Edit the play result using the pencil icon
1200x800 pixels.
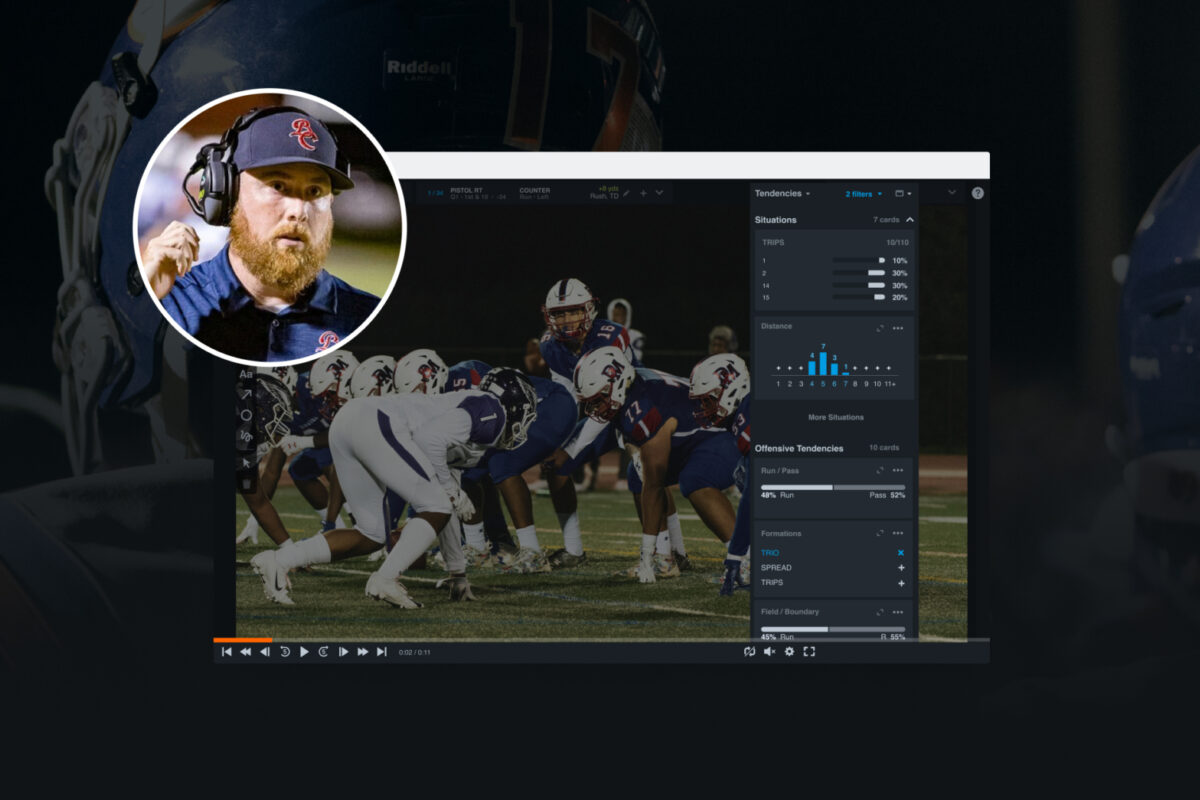pos(627,193)
